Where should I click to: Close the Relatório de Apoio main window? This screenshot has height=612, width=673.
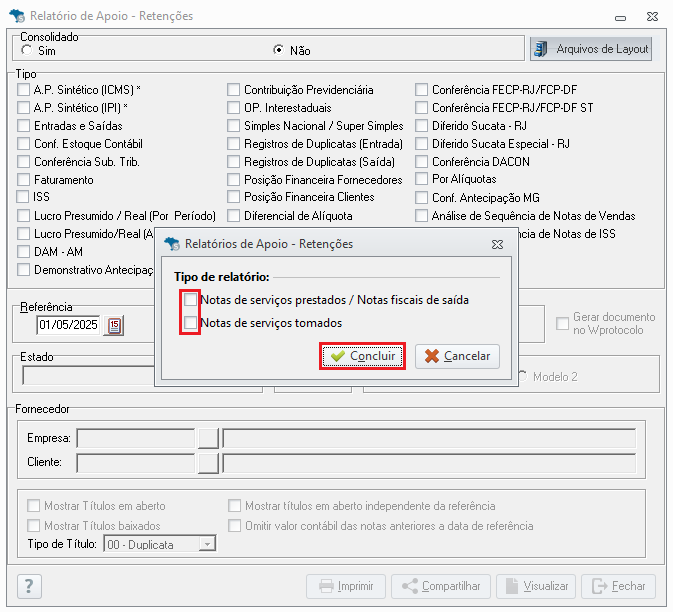652,17
